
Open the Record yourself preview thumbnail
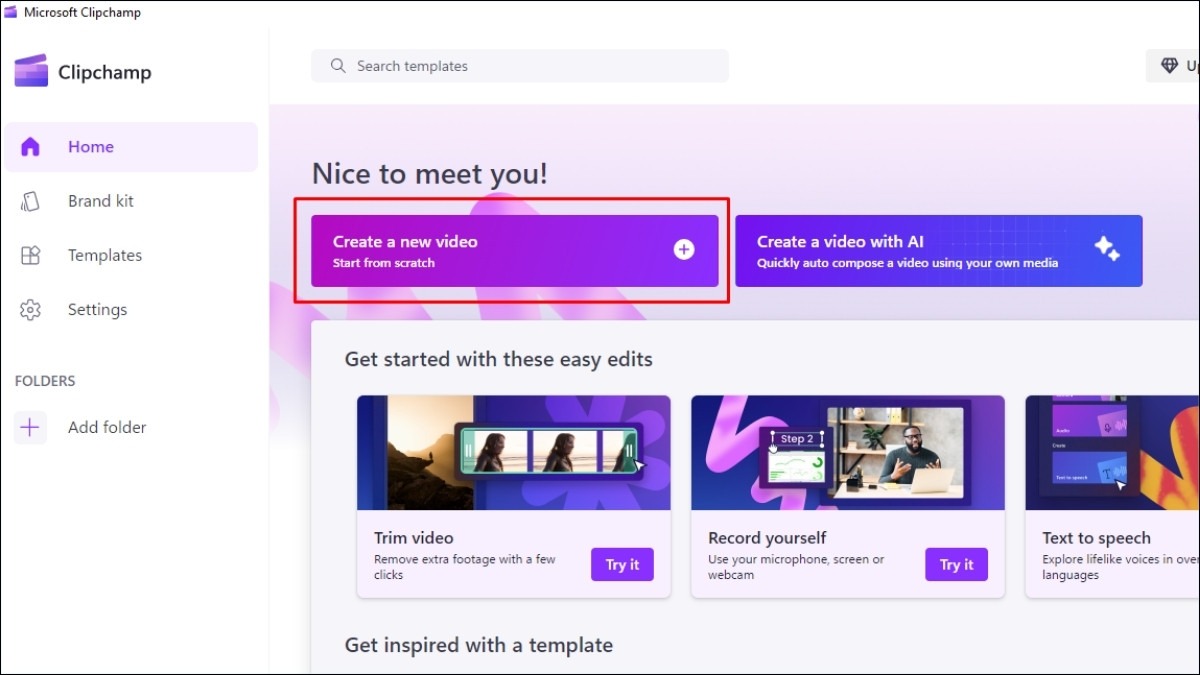pos(848,452)
